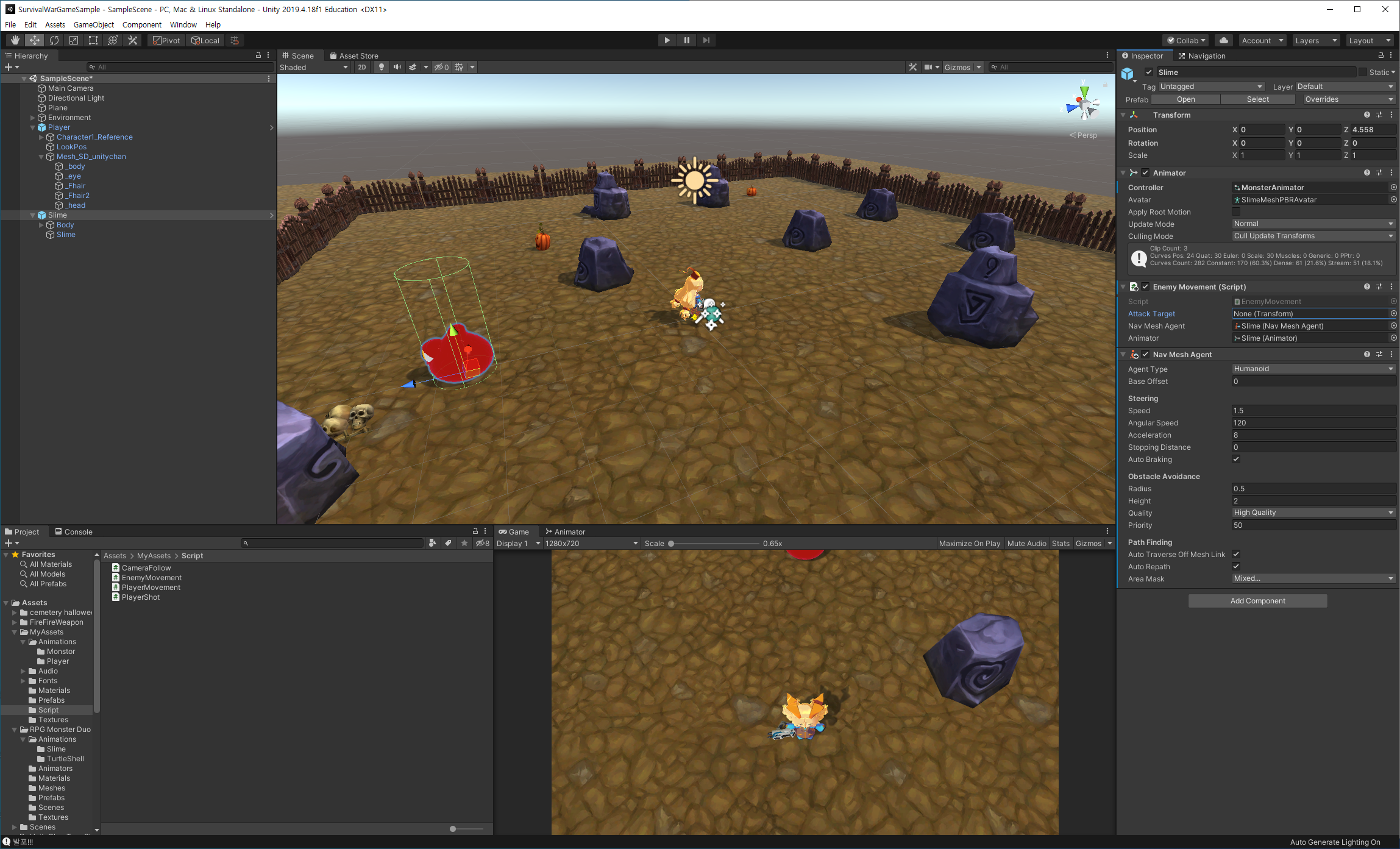Viewport: 1400px width, 849px height.
Task: Click Maximize On Play button
Action: pos(969,543)
